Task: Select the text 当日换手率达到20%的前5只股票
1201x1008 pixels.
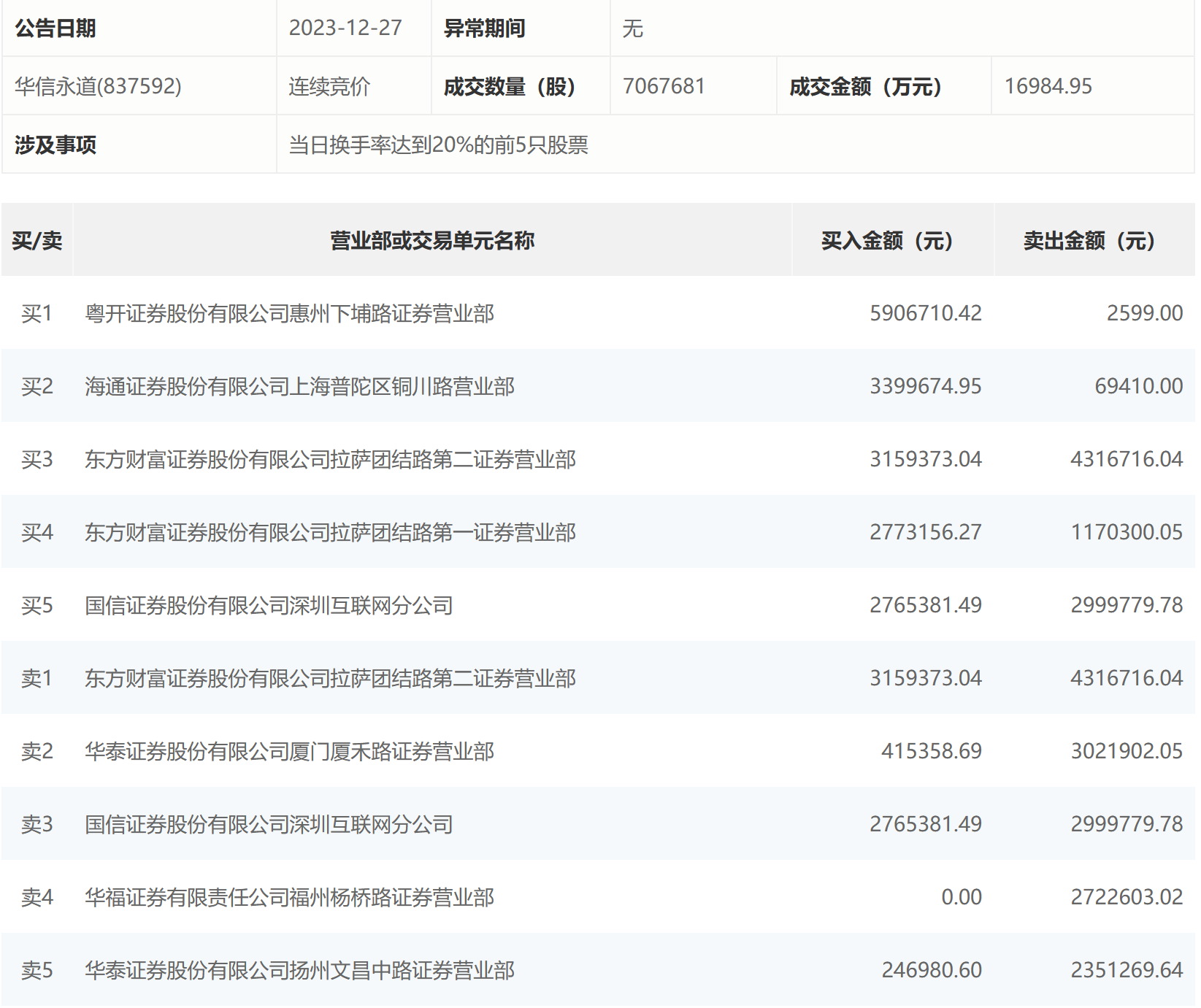Action: pos(439,145)
